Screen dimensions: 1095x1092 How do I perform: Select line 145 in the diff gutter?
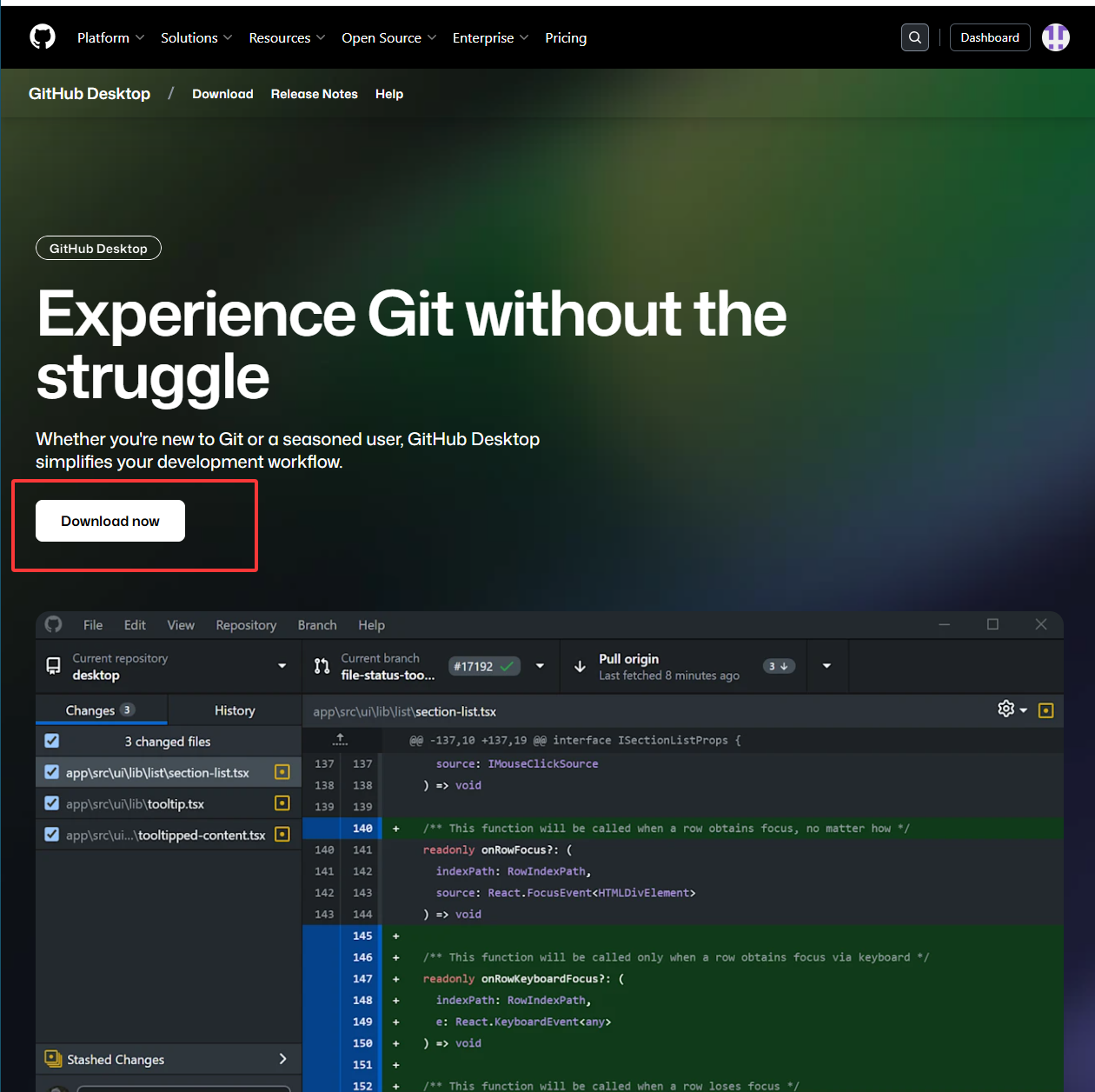pos(362,936)
